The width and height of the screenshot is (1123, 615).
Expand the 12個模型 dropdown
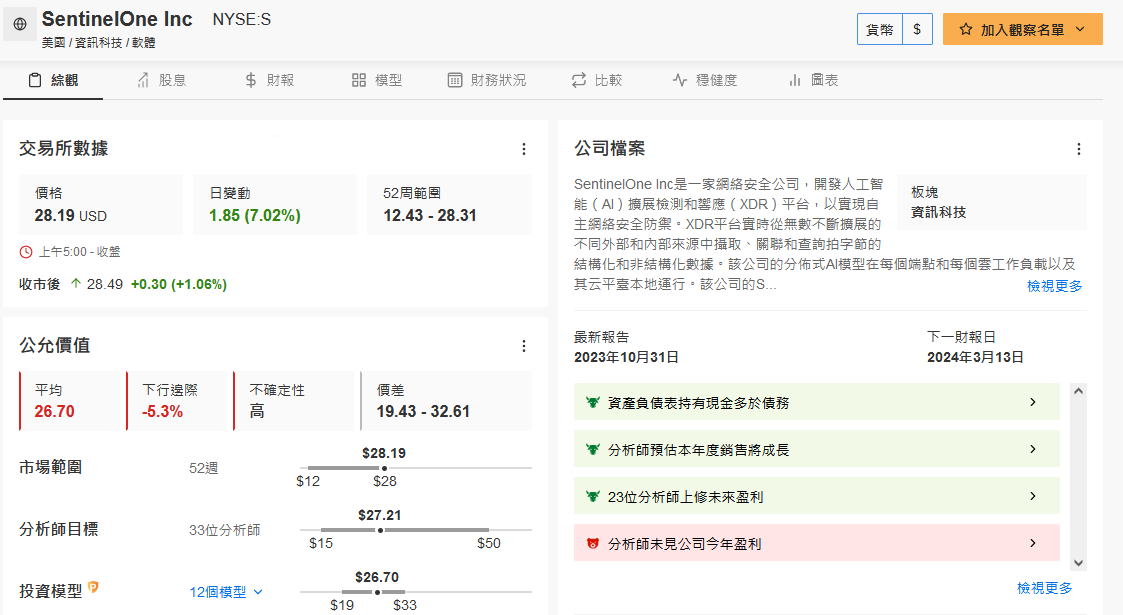(226, 592)
